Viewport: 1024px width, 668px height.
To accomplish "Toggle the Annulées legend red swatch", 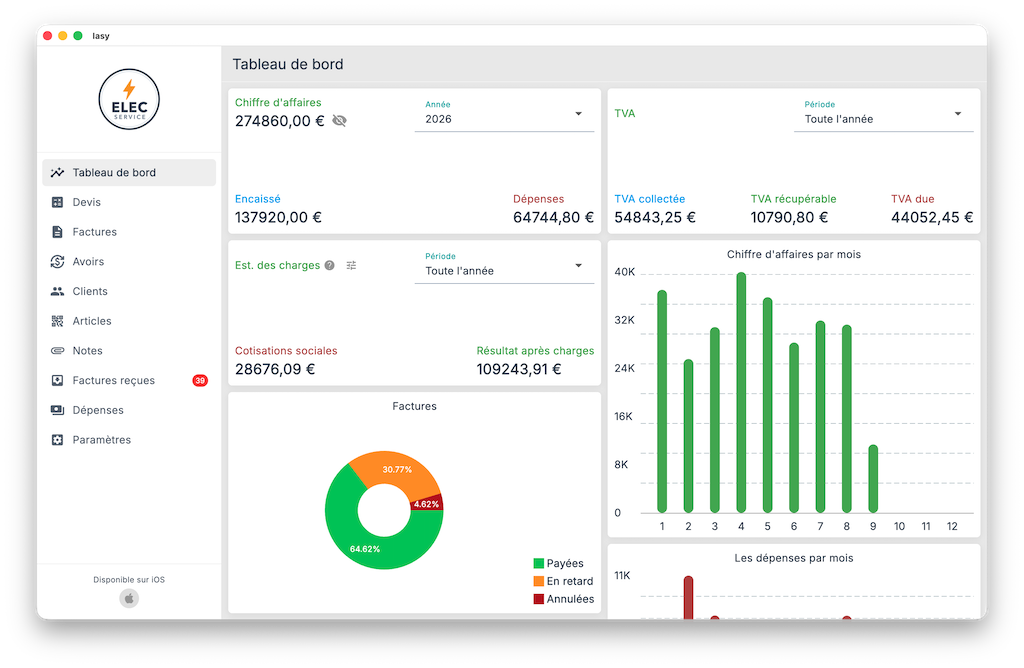I will (539, 599).
